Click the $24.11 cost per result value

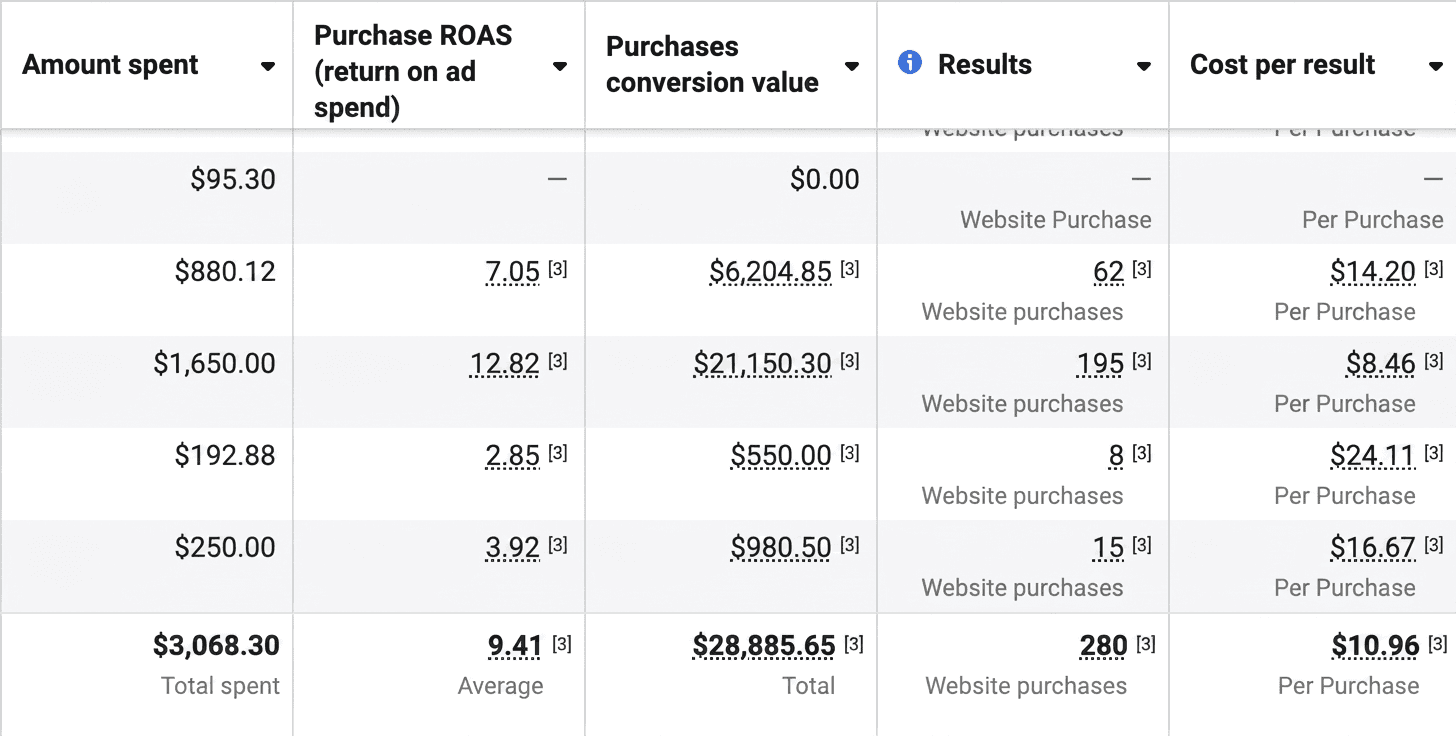click(x=1373, y=456)
